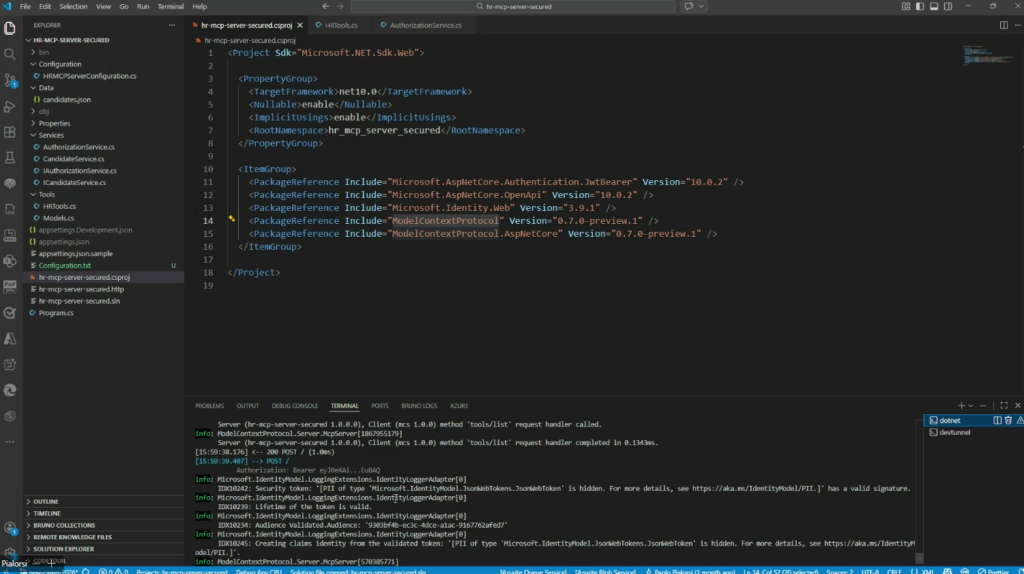The width and height of the screenshot is (1024, 574).
Task: Open the Testing flask icon
Action: coord(11,158)
